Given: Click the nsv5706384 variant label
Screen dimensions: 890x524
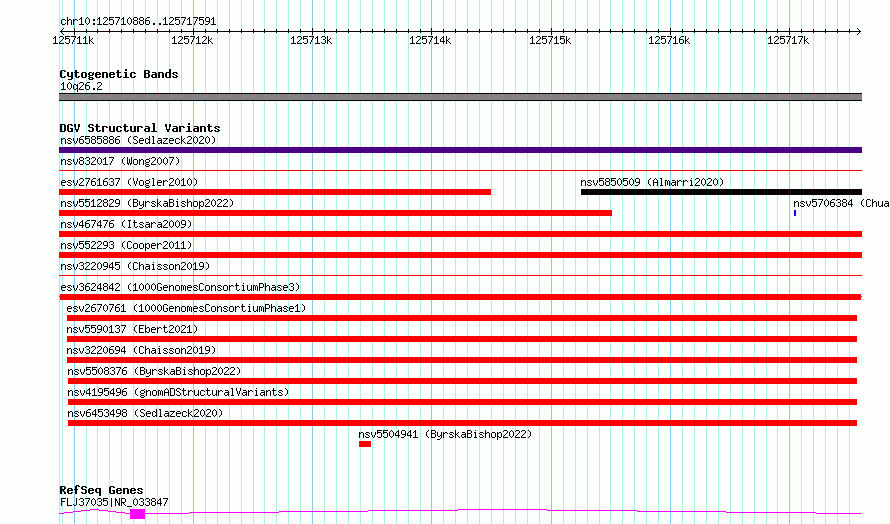Looking at the screenshot, I should (x=841, y=203).
